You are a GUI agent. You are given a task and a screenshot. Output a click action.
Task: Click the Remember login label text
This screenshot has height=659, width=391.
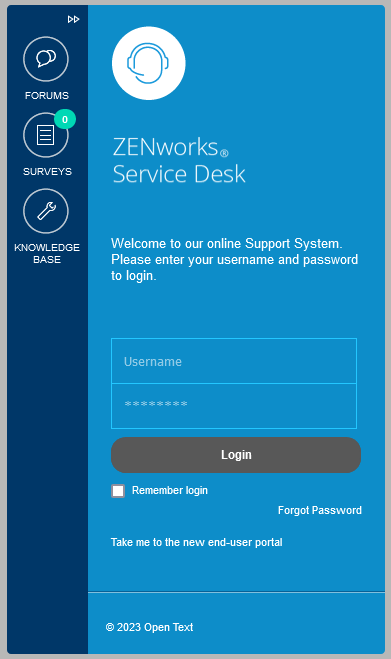point(170,490)
